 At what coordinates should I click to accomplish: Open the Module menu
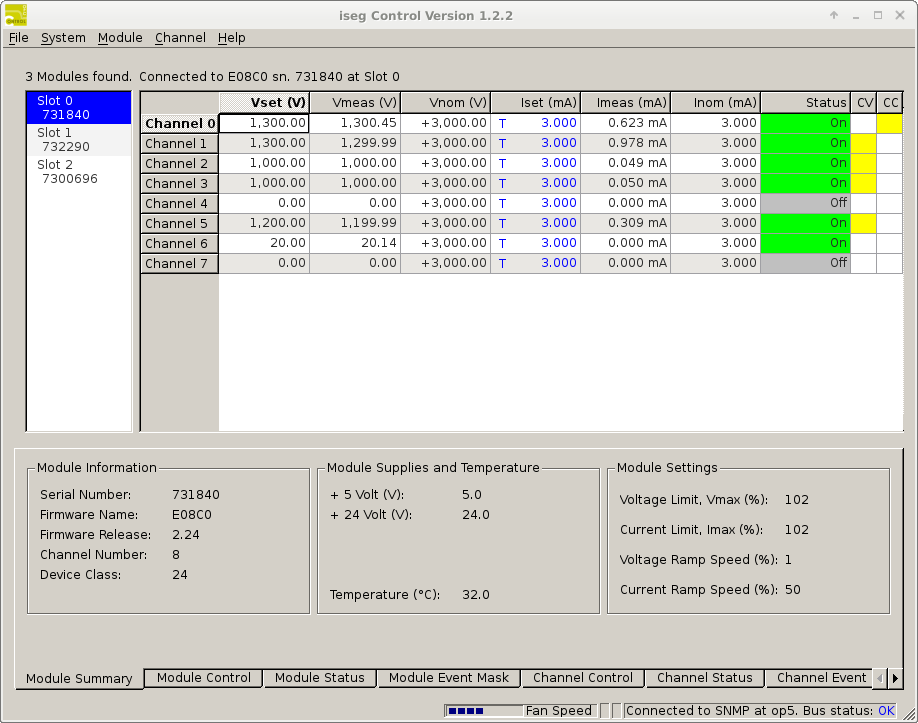[x=120, y=38]
